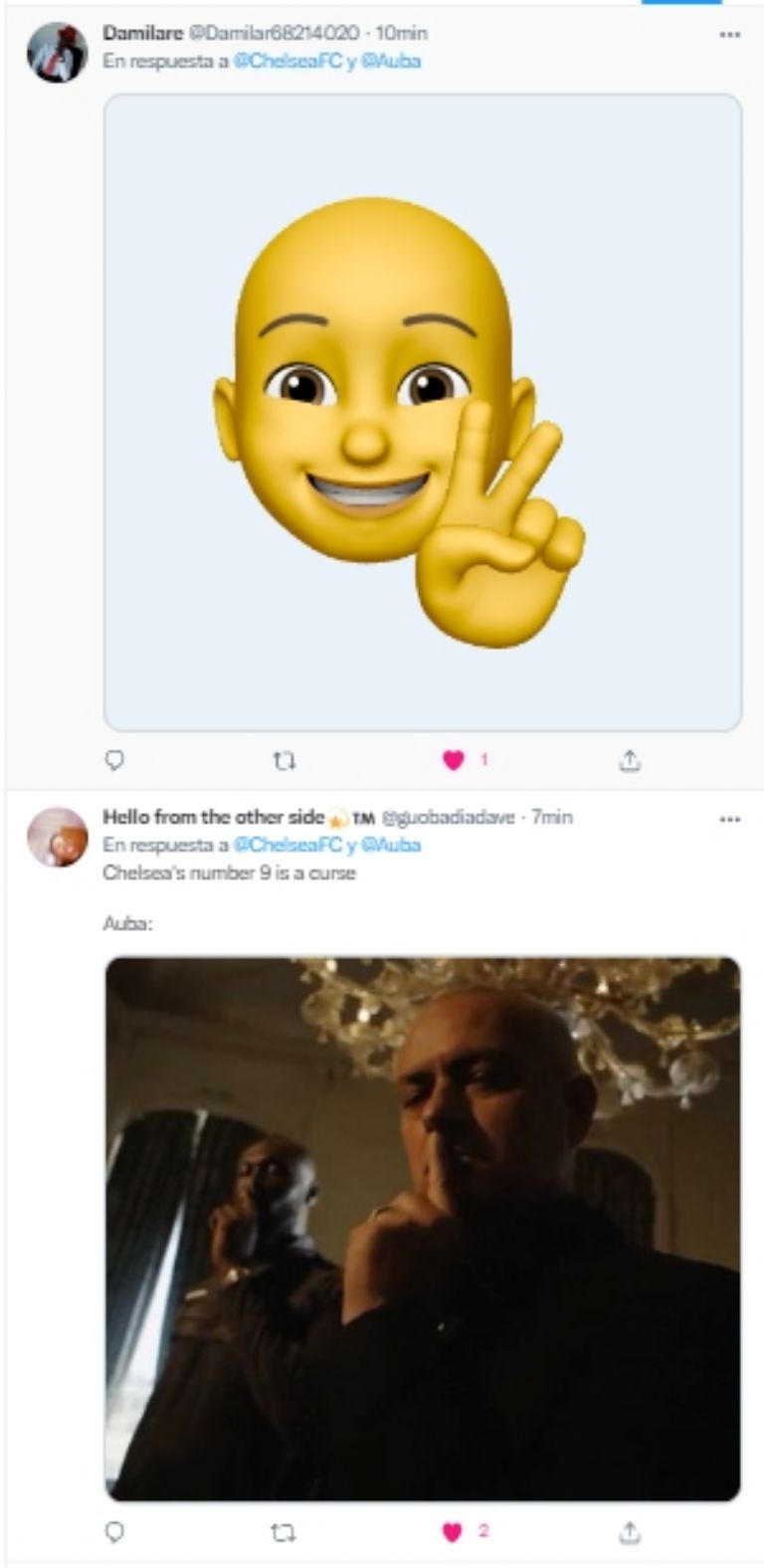Retweet the 'Chelsea's number 9' tweet
Image resolution: width=764 pixels, height=1568 pixels.
point(284,1532)
